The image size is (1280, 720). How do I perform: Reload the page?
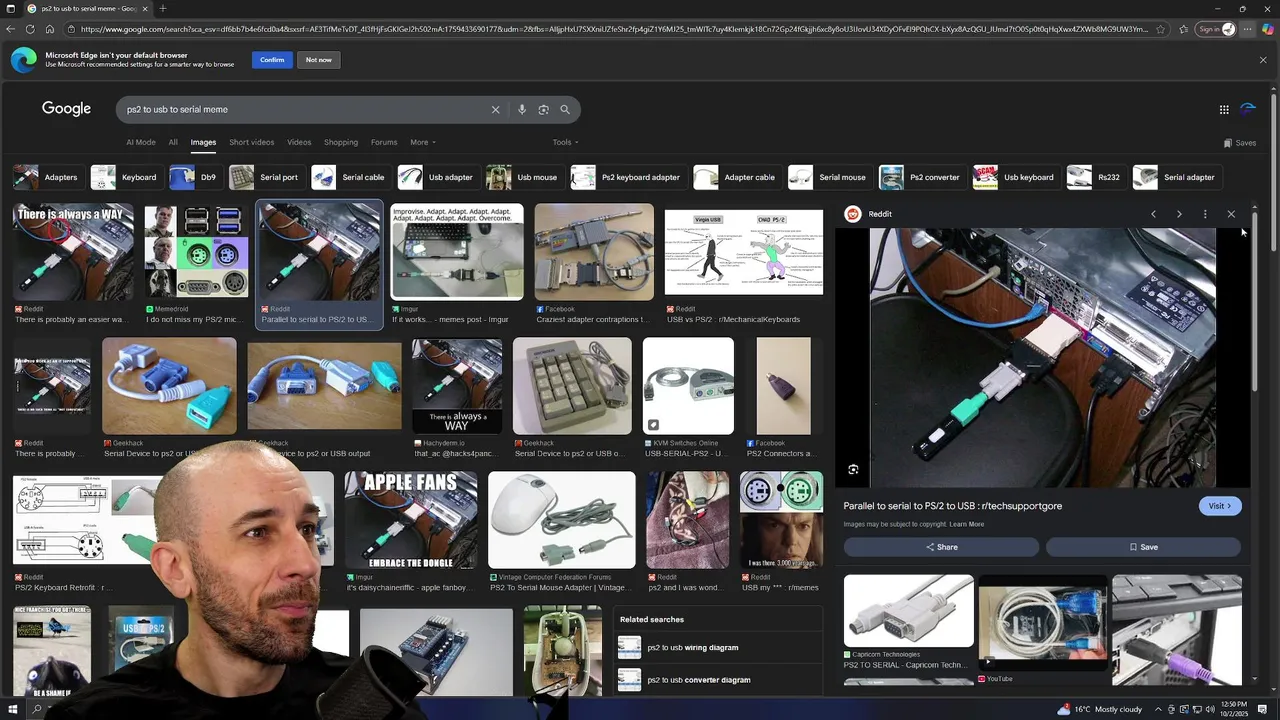point(30,29)
